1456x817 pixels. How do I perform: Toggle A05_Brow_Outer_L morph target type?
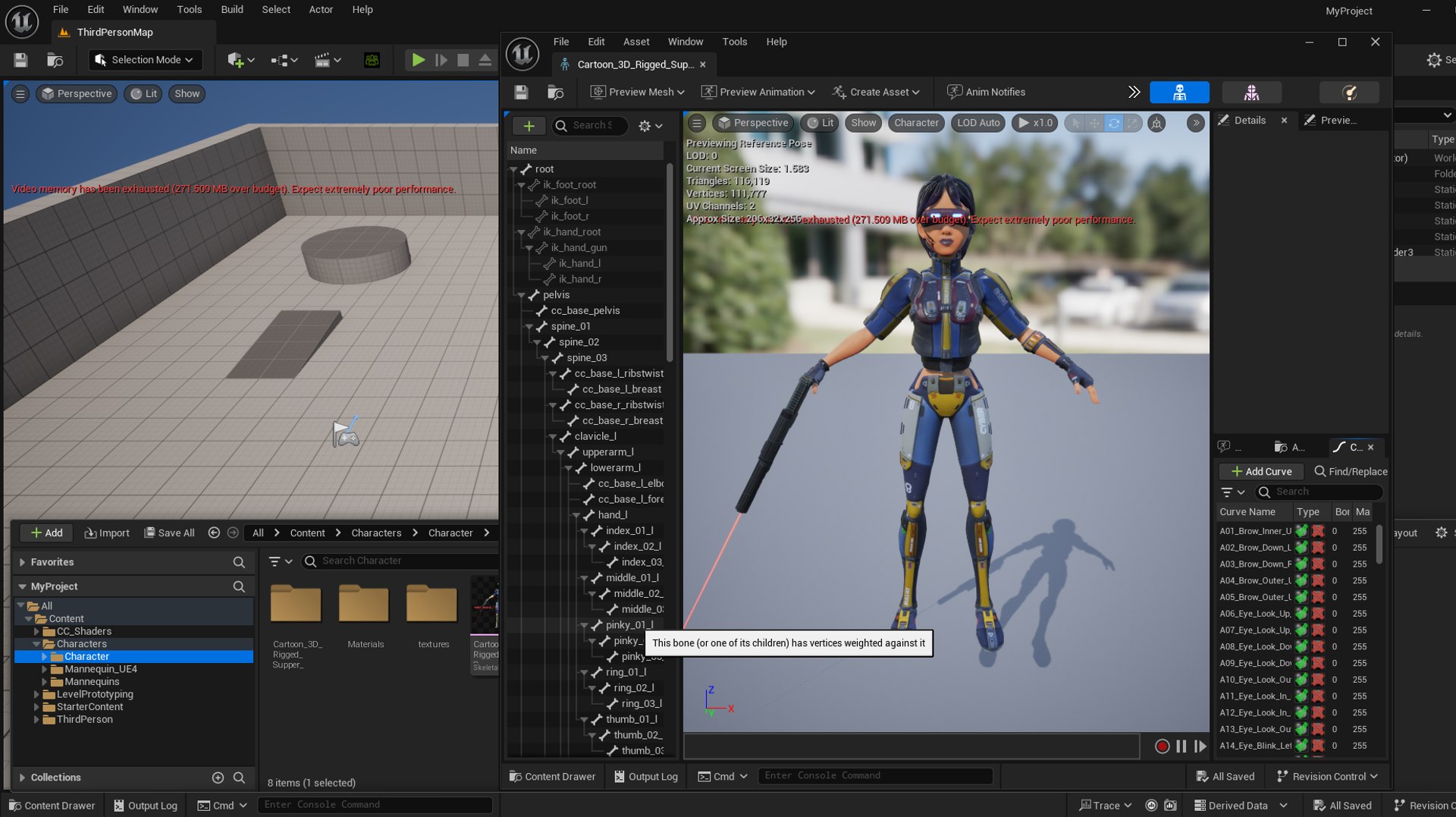pyautogui.click(x=1301, y=597)
